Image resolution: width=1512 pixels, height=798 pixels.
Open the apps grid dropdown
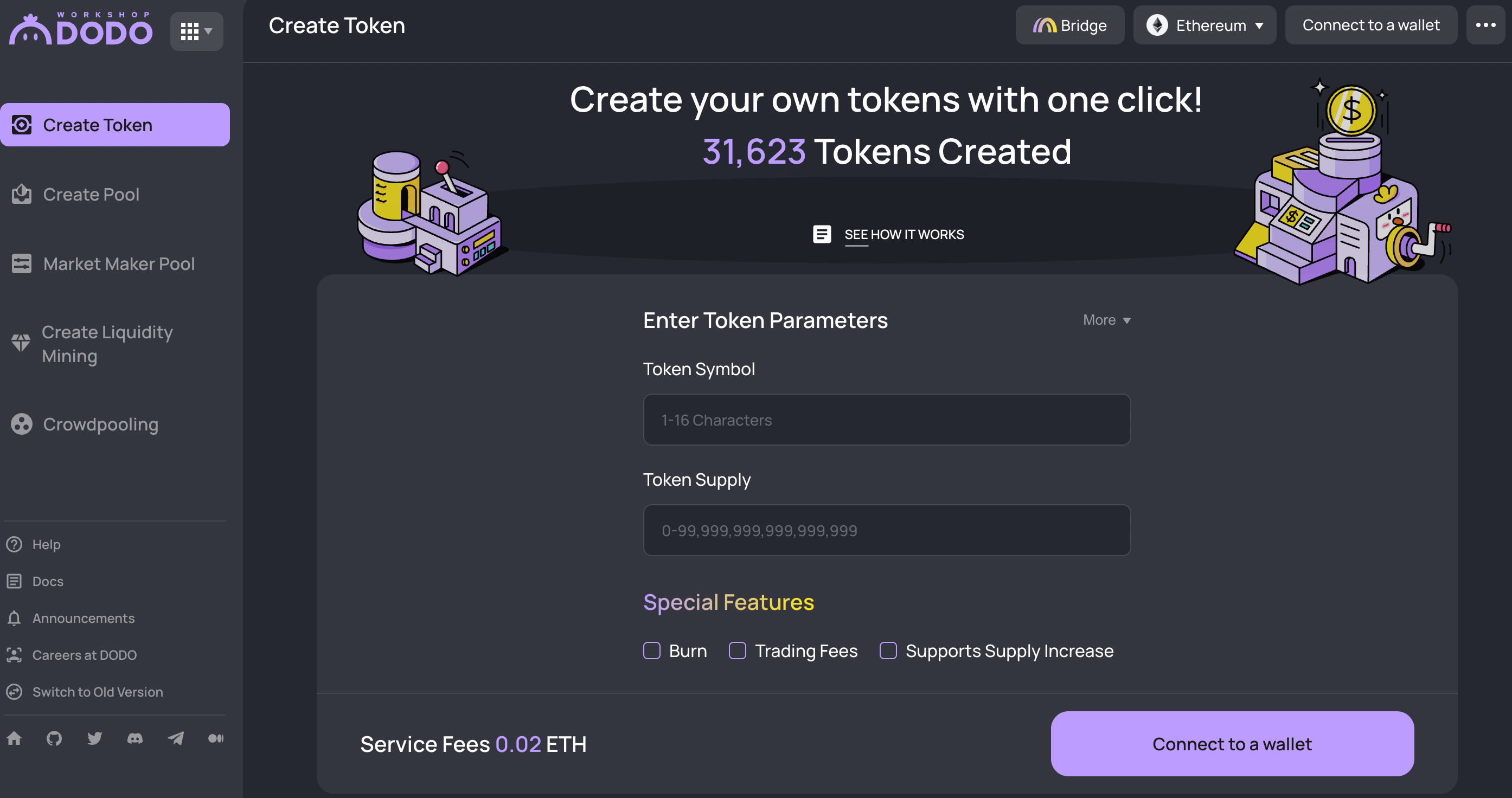coord(197,31)
